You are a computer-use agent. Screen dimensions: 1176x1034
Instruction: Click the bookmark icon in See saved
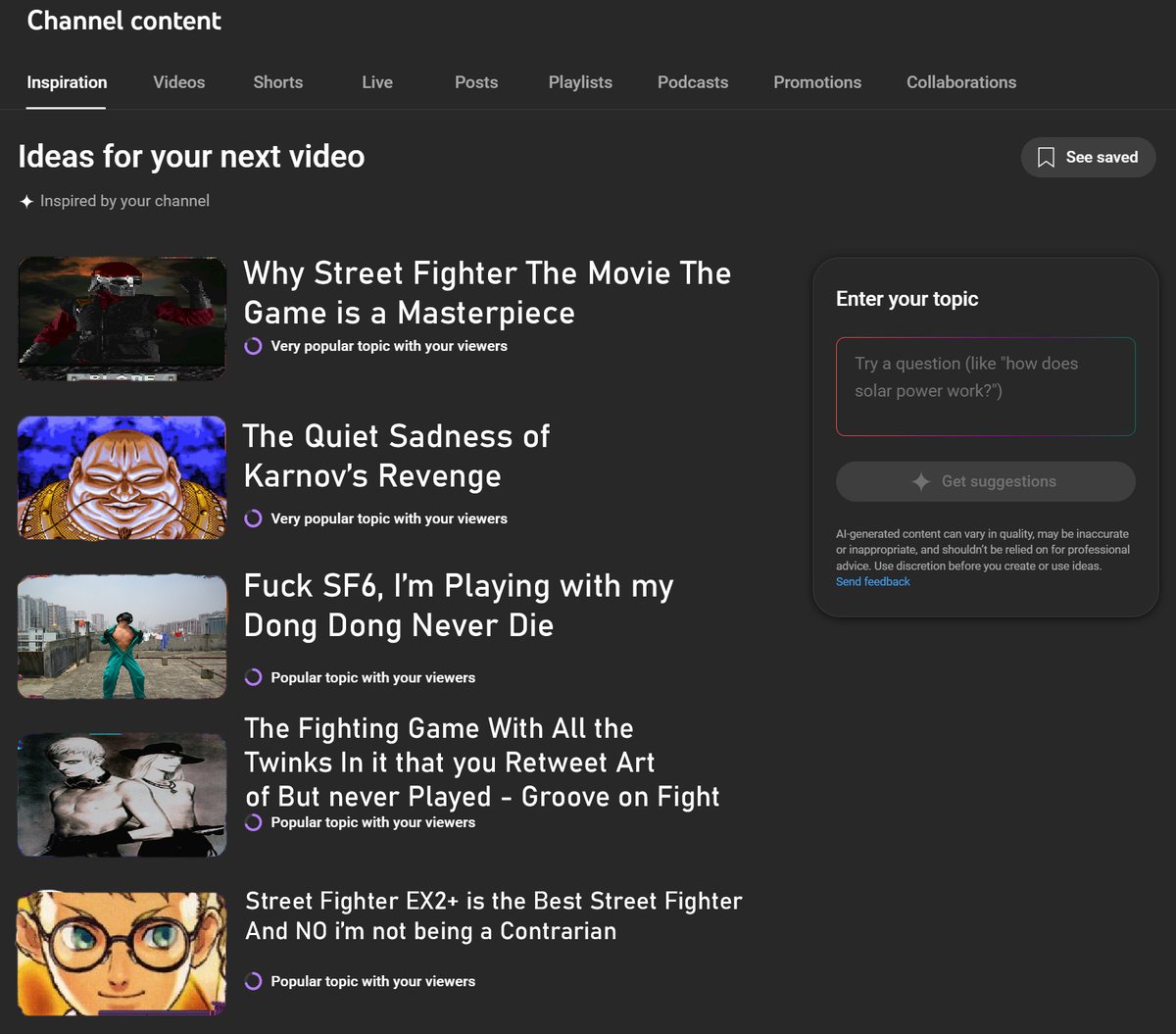coord(1046,158)
